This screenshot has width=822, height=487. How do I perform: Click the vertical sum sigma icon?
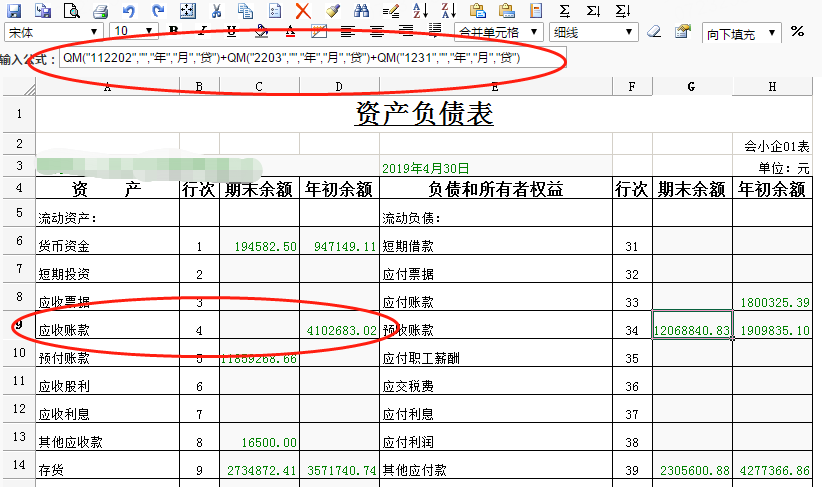[x=593, y=10]
